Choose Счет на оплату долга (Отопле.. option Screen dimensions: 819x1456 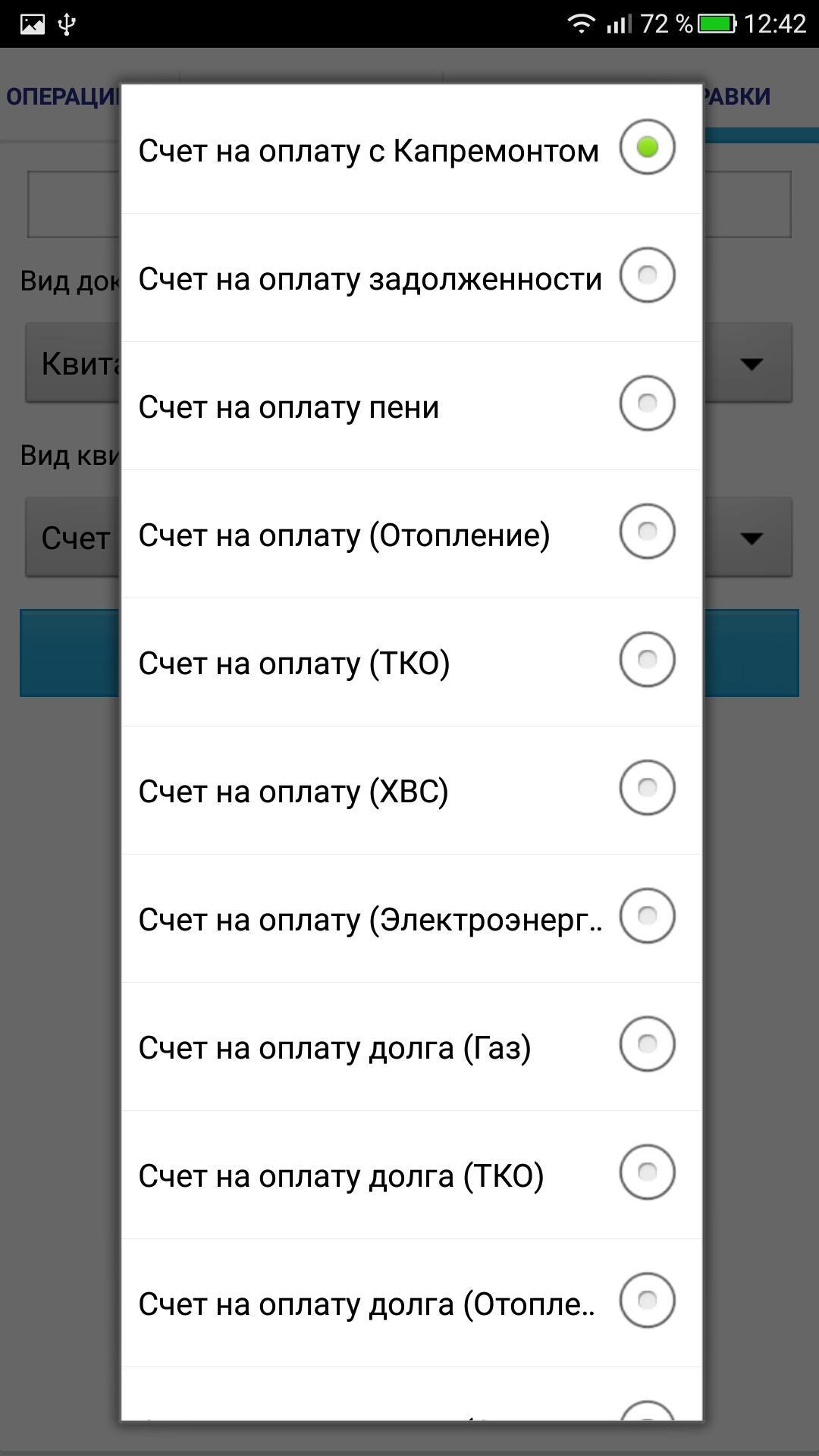click(647, 1301)
